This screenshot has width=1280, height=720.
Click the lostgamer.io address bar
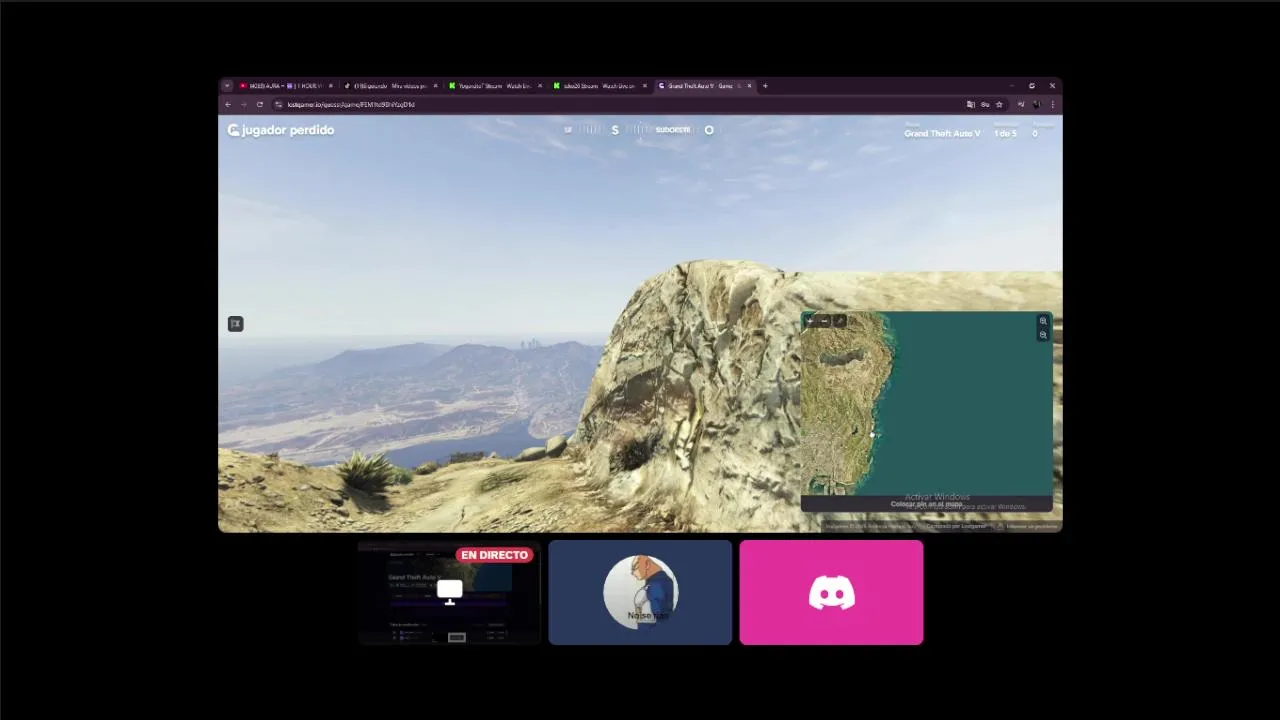coord(620,104)
